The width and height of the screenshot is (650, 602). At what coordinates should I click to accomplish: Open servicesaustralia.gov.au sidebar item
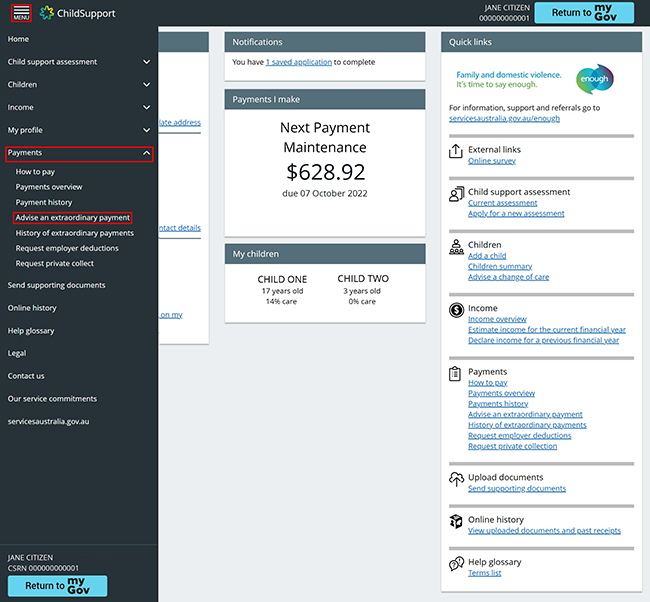[x=49, y=422]
